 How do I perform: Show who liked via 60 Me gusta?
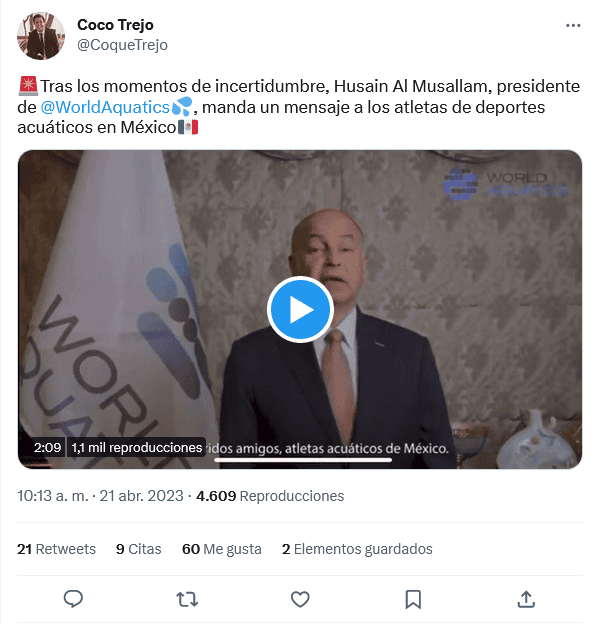pos(222,549)
